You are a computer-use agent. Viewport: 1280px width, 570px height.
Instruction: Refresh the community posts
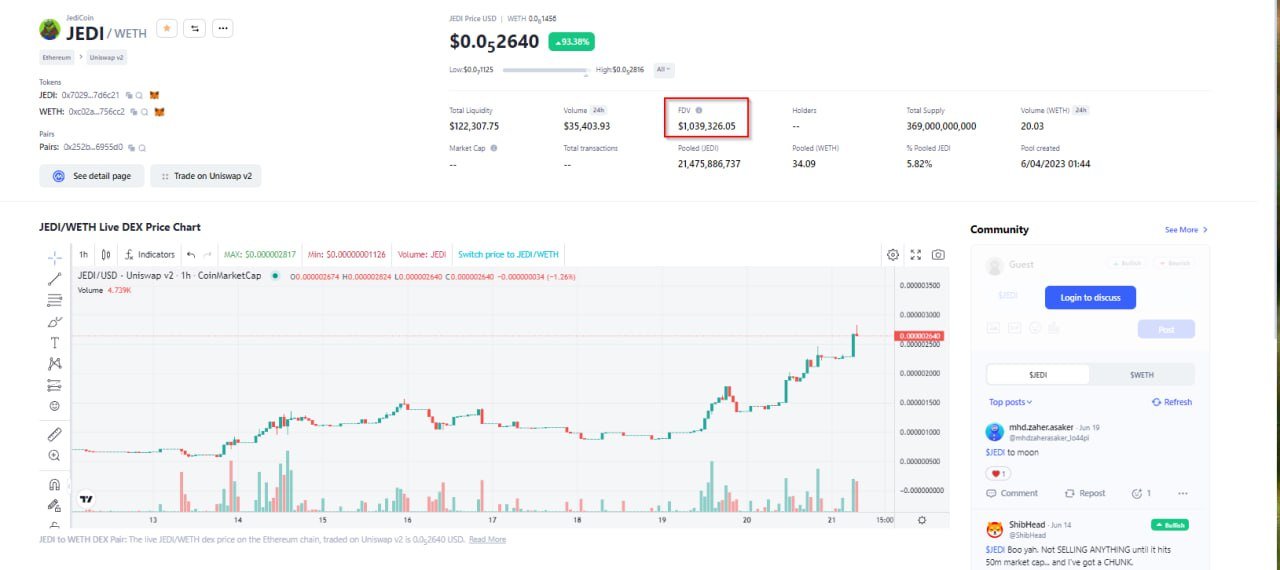click(x=1172, y=402)
